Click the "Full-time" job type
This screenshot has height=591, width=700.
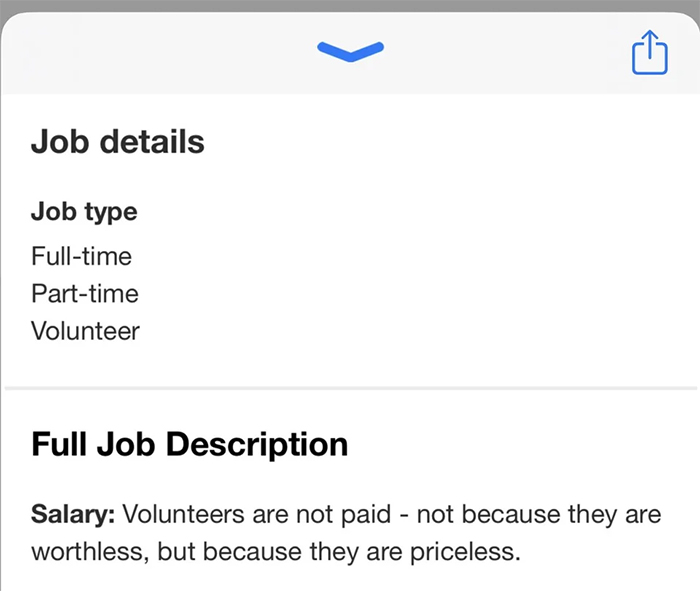pyautogui.click(x=81, y=256)
